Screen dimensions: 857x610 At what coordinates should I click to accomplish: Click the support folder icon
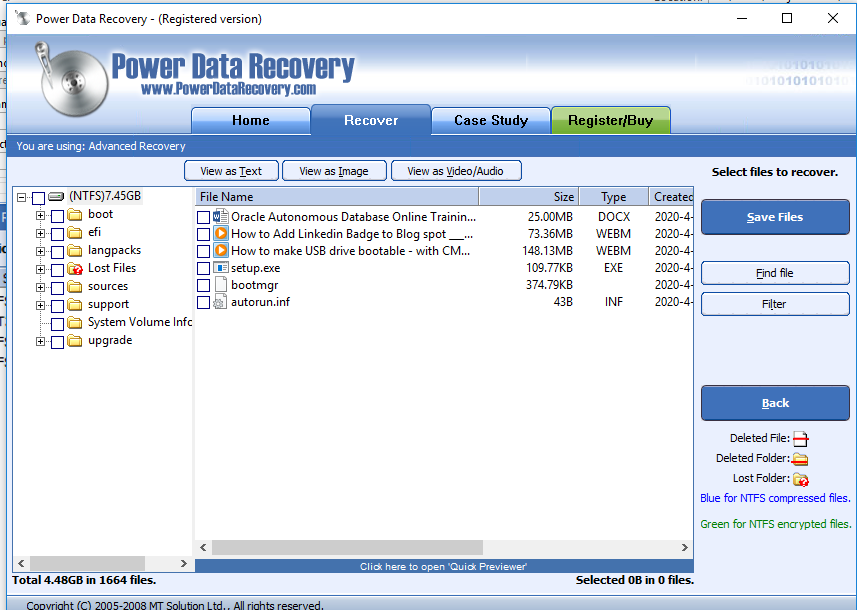pyautogui.click(x=75, y=304)
